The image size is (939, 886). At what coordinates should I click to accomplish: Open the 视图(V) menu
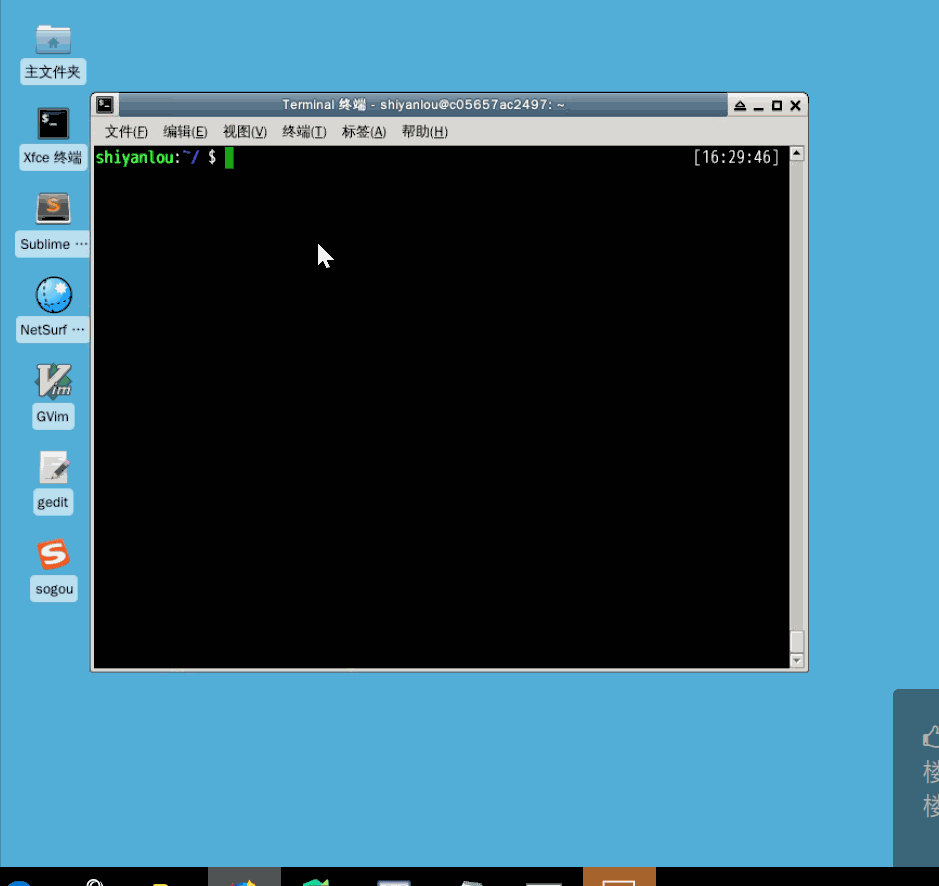tap(245, 132)
